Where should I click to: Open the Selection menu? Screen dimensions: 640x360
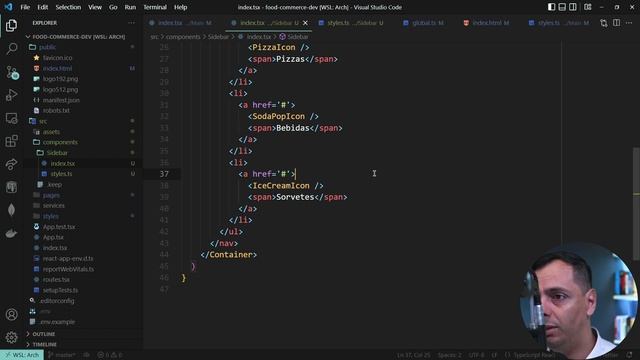[68, 7]
